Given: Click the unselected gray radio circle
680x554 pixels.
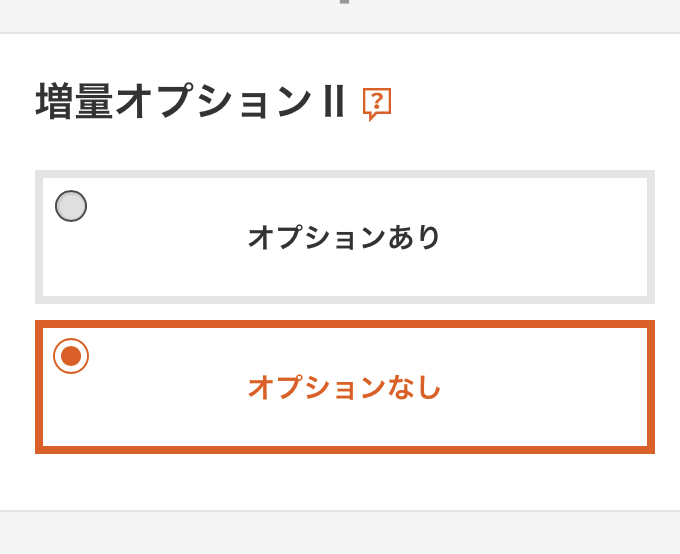Looking at the screenshot, I should [71, 206].
